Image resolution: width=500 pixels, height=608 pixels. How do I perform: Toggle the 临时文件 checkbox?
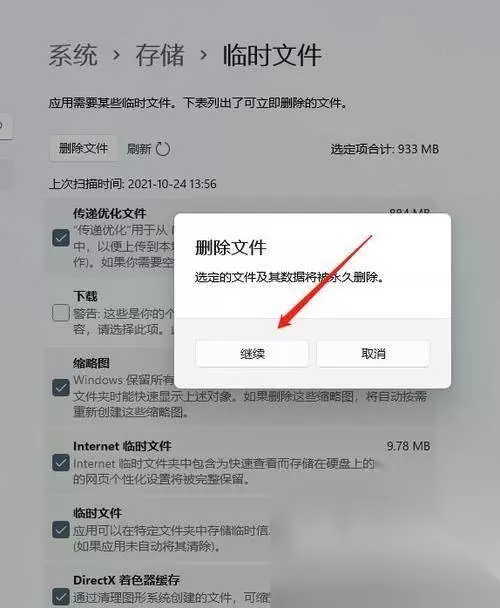[61, 530]
